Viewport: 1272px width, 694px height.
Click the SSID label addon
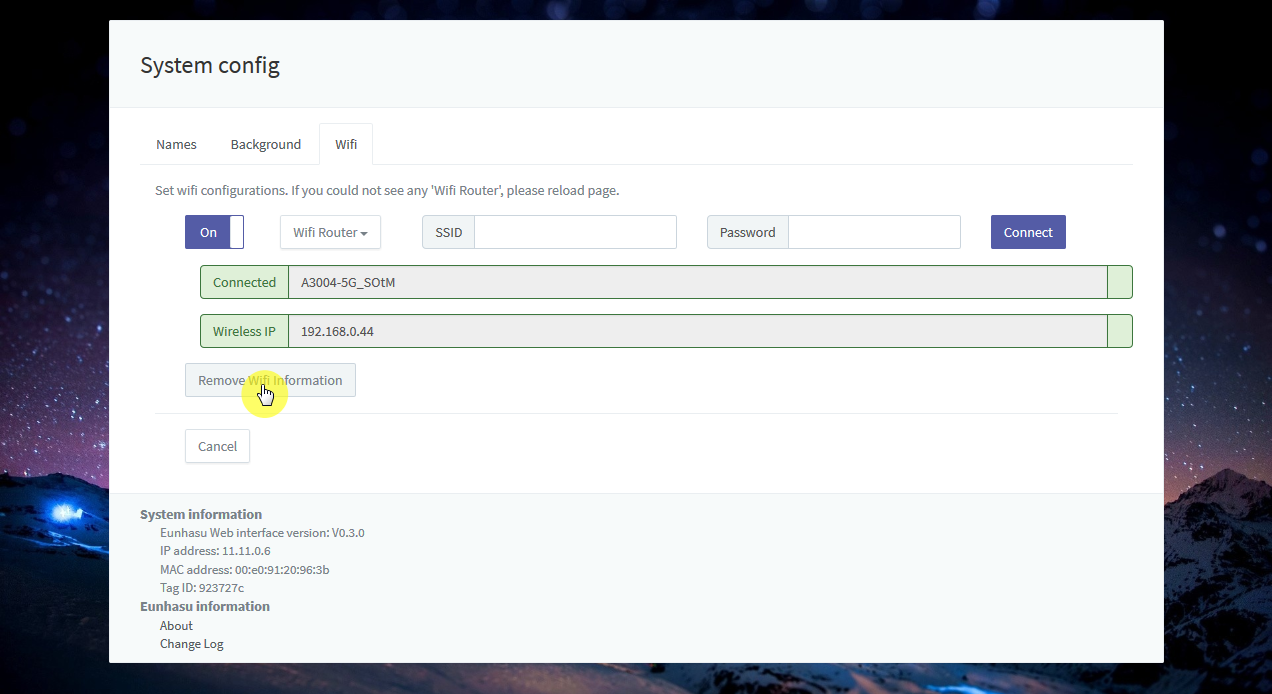tap(448, 232)
